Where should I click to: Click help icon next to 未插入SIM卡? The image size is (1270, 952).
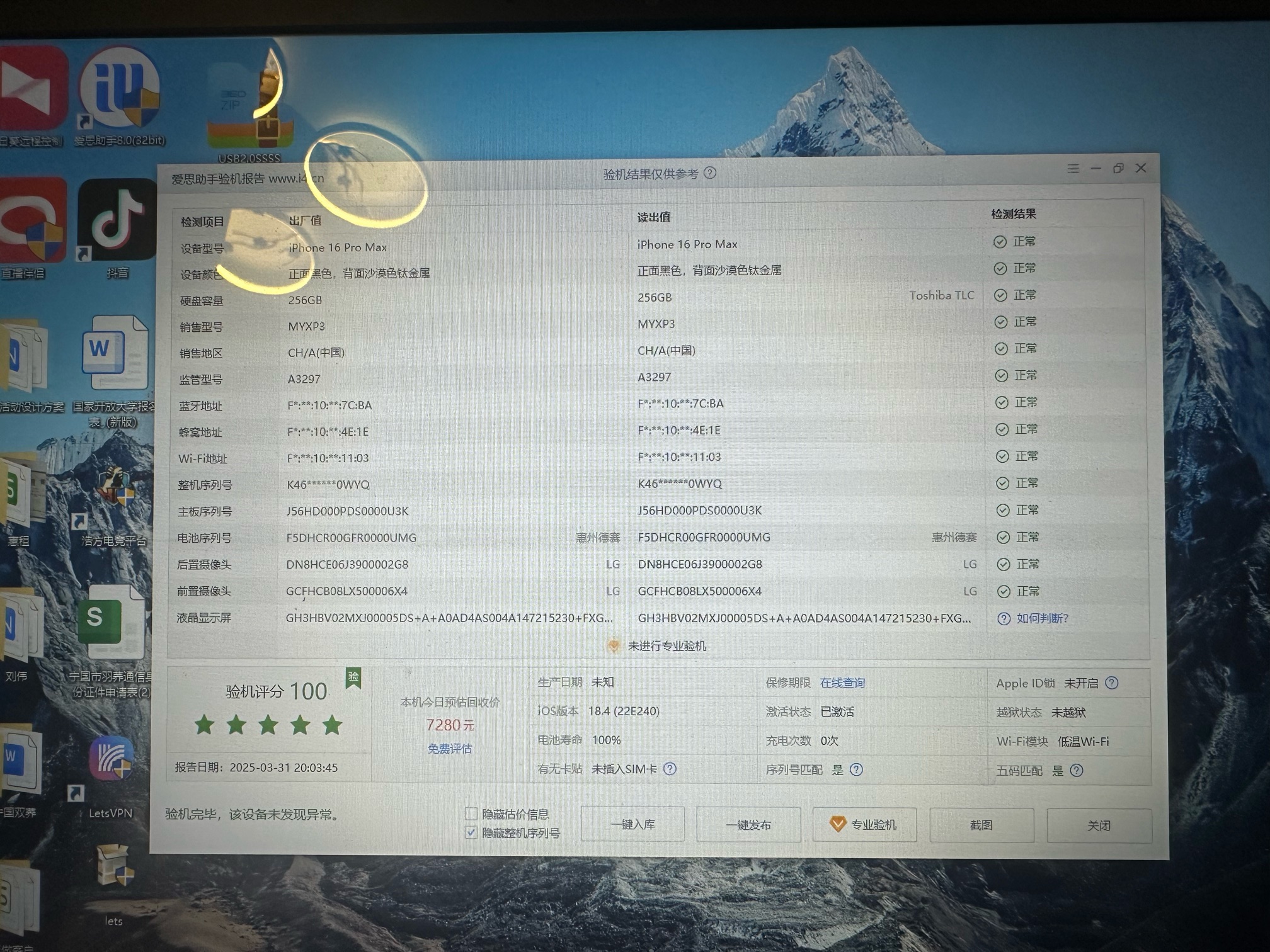click(670, 769)
